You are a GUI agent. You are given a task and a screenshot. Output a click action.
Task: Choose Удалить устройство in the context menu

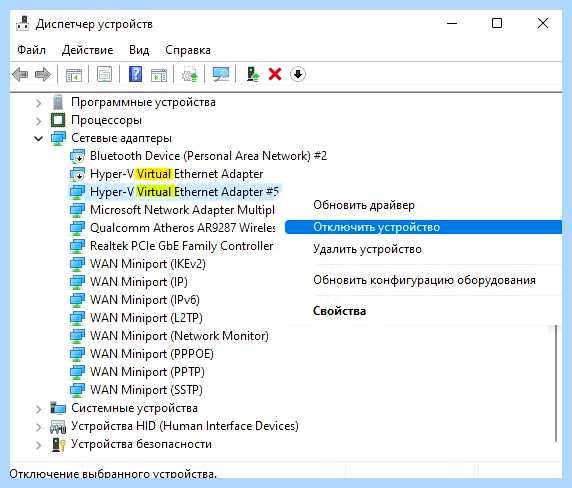(367, 249)
